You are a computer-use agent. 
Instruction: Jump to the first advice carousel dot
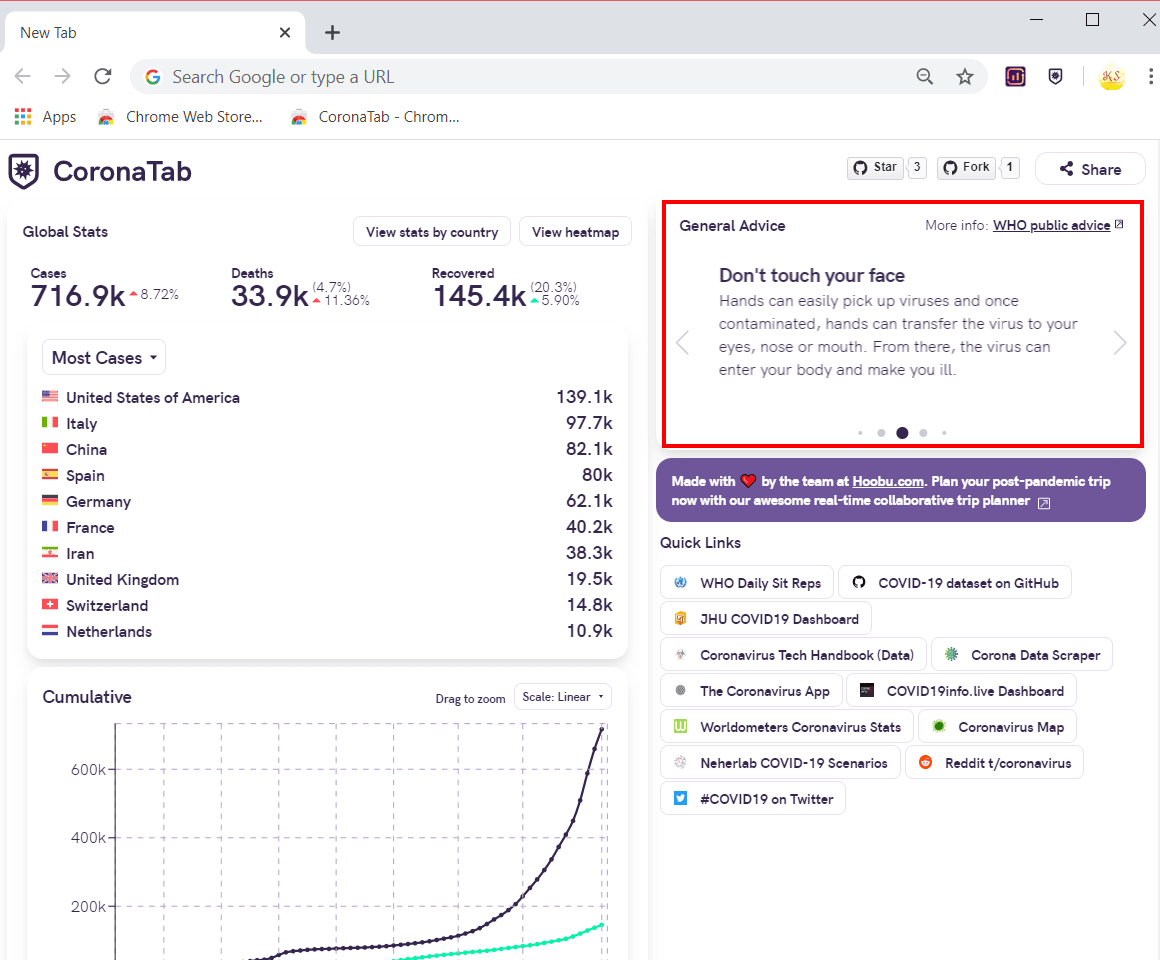click(x=860, y=433)
